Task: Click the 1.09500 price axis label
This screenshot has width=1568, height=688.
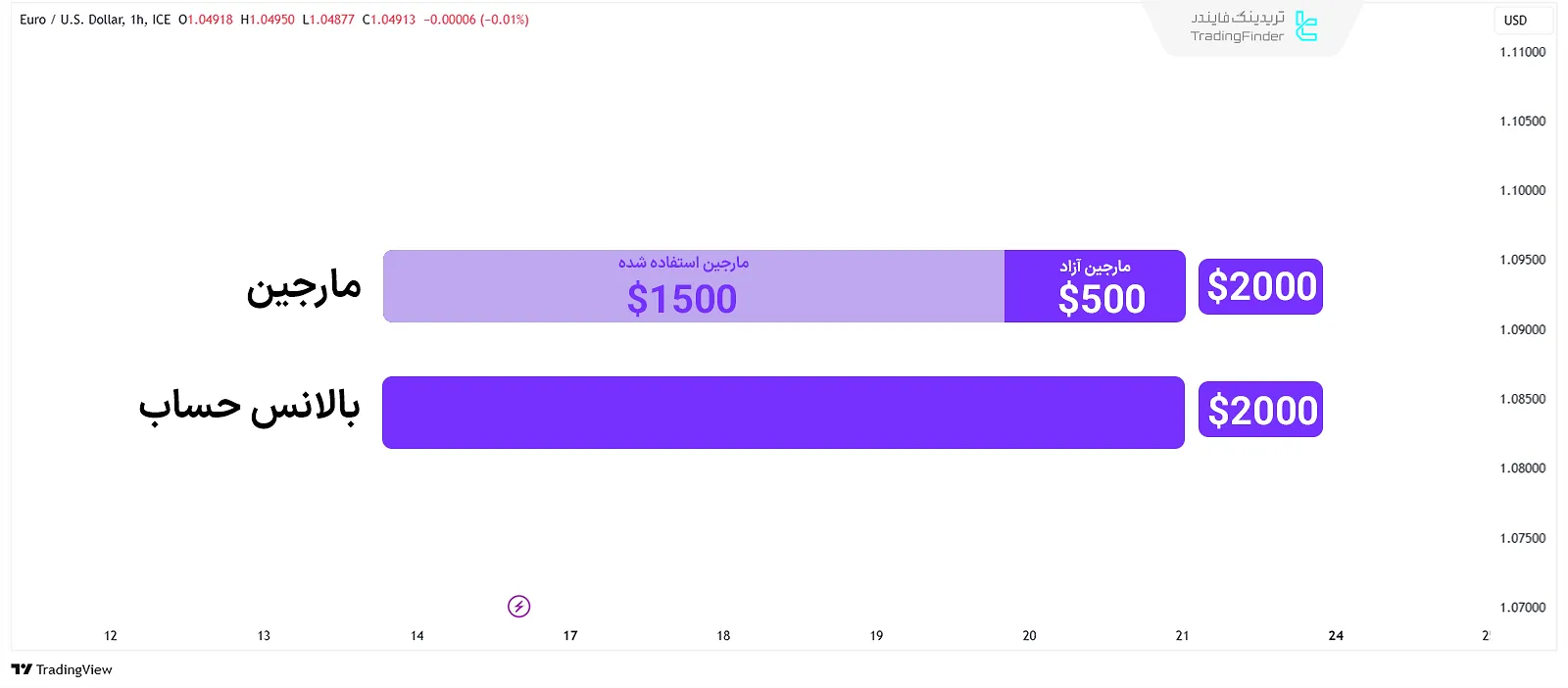Action: click(1522, 260)
